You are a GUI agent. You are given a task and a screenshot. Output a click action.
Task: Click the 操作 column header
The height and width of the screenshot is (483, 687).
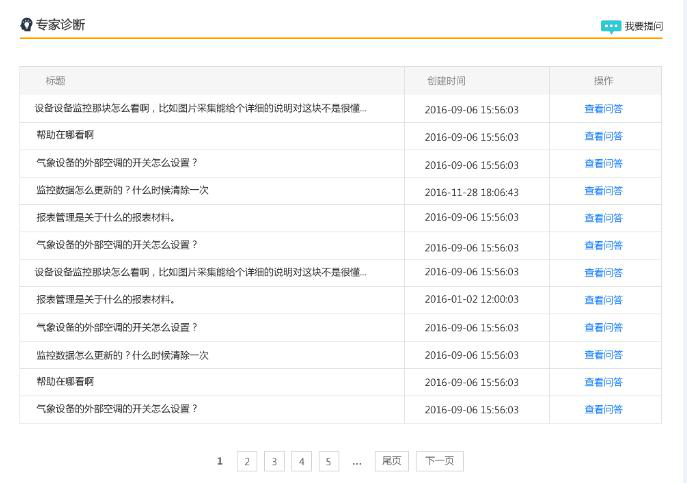603,81
